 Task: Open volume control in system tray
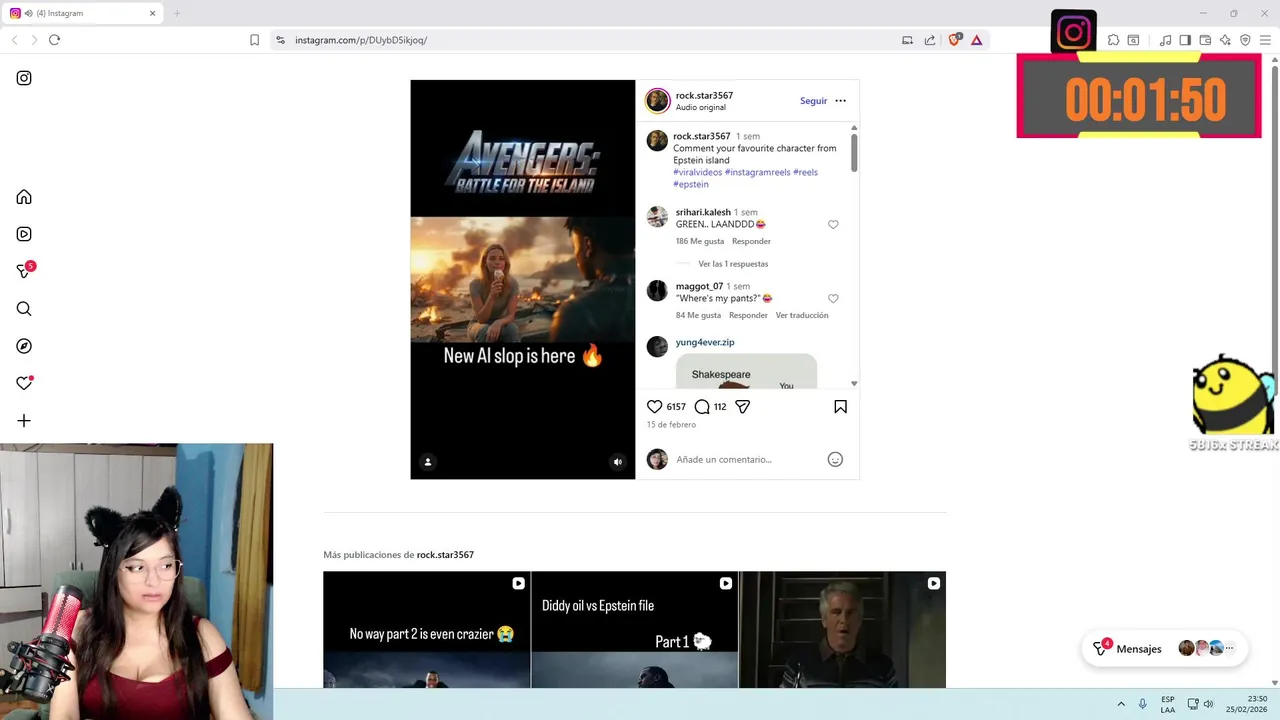(x=1208, y=704)
